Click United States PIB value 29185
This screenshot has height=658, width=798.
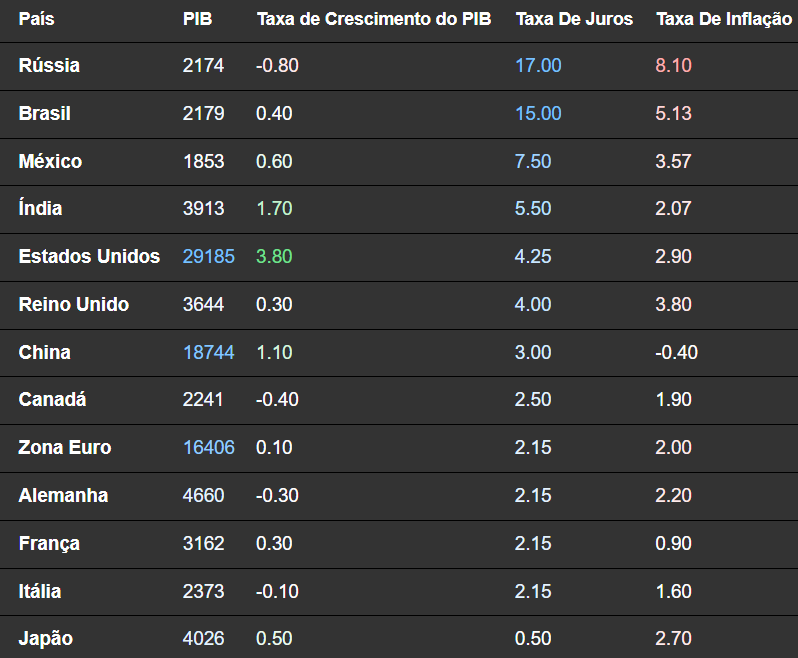coord(209,257)
